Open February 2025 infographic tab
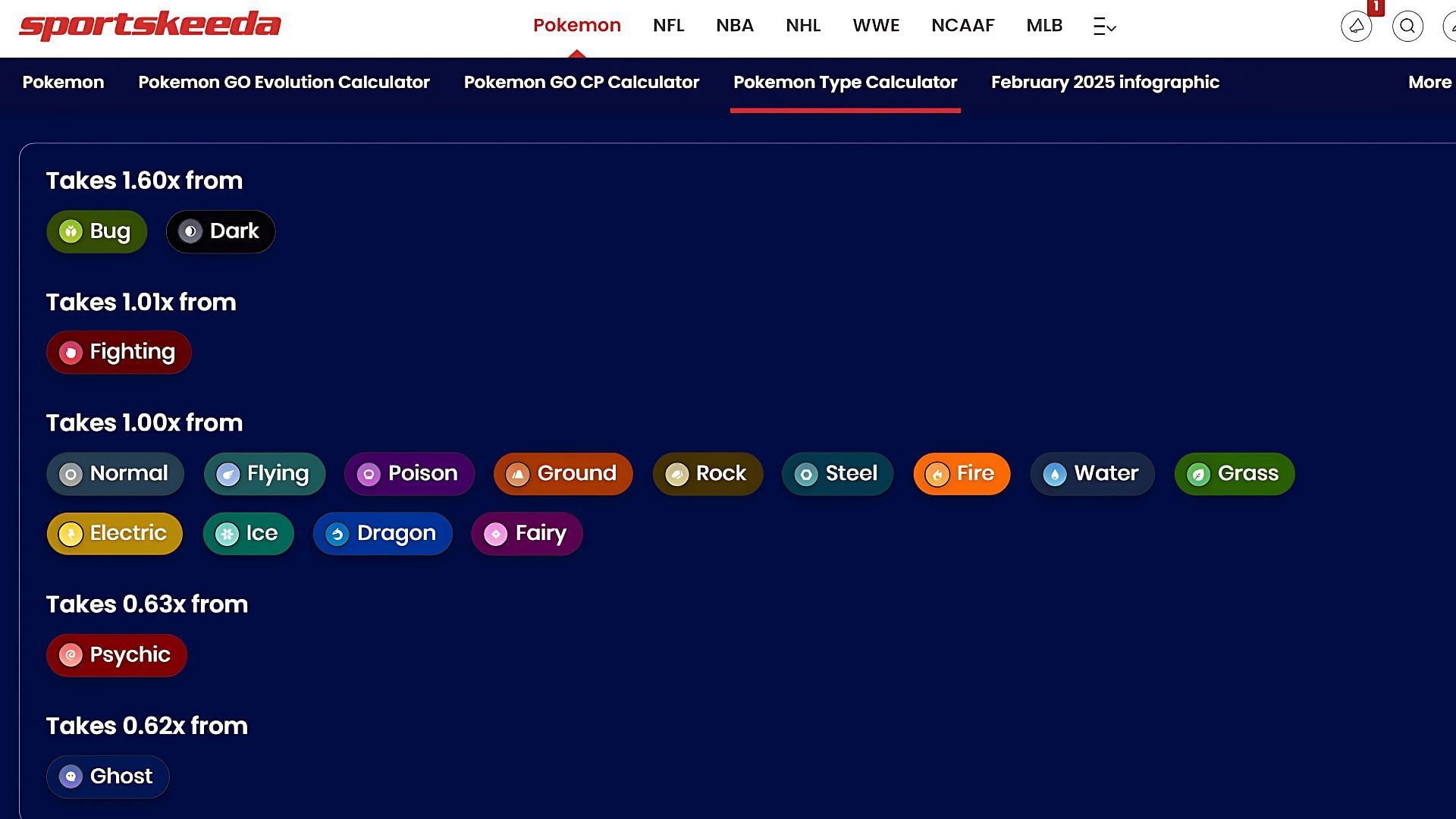Viewport: 1456px width, 819px height. click(1105, 83)
